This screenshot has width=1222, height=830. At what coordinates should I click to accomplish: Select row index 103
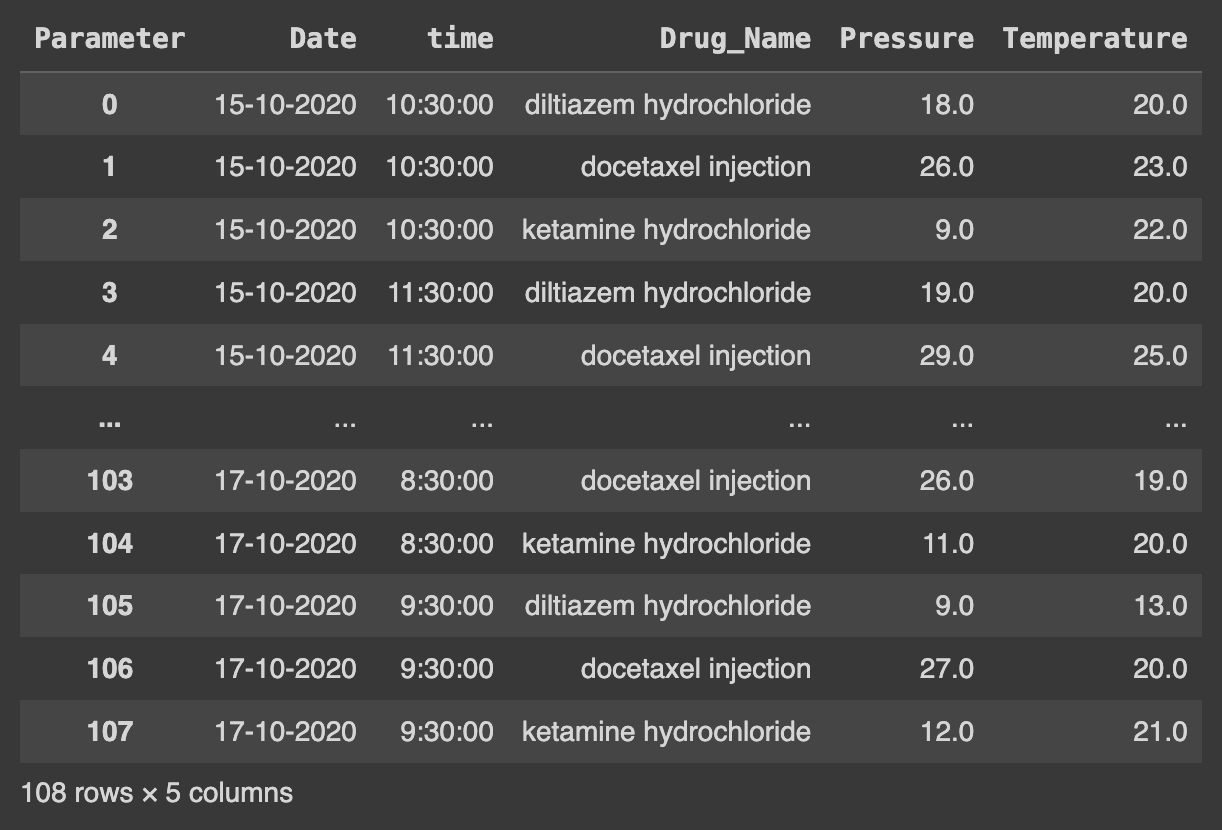[110, 481]
